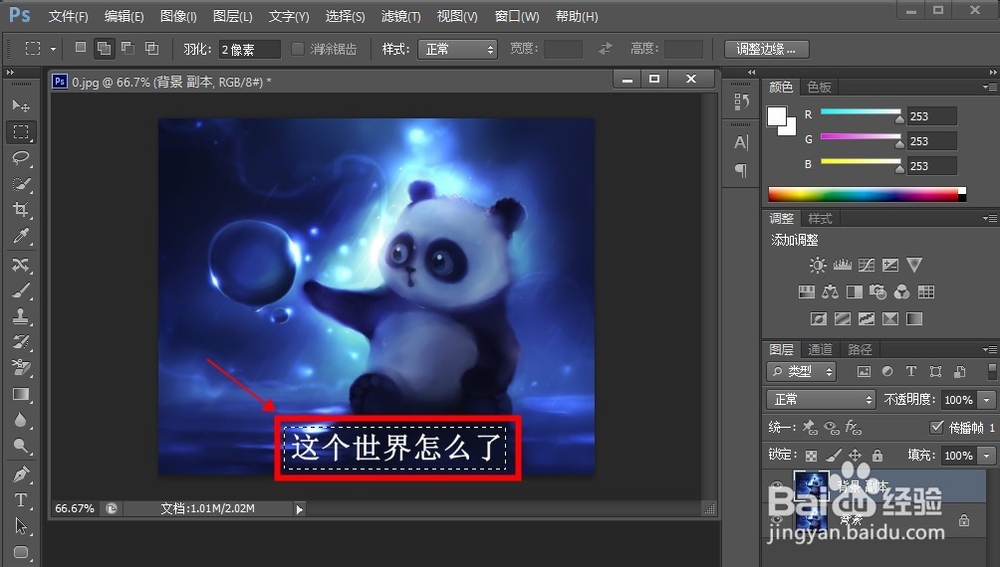Switch to the 路径 paths tab
This screenshot has width=1000, height=567.
[859, 350]
